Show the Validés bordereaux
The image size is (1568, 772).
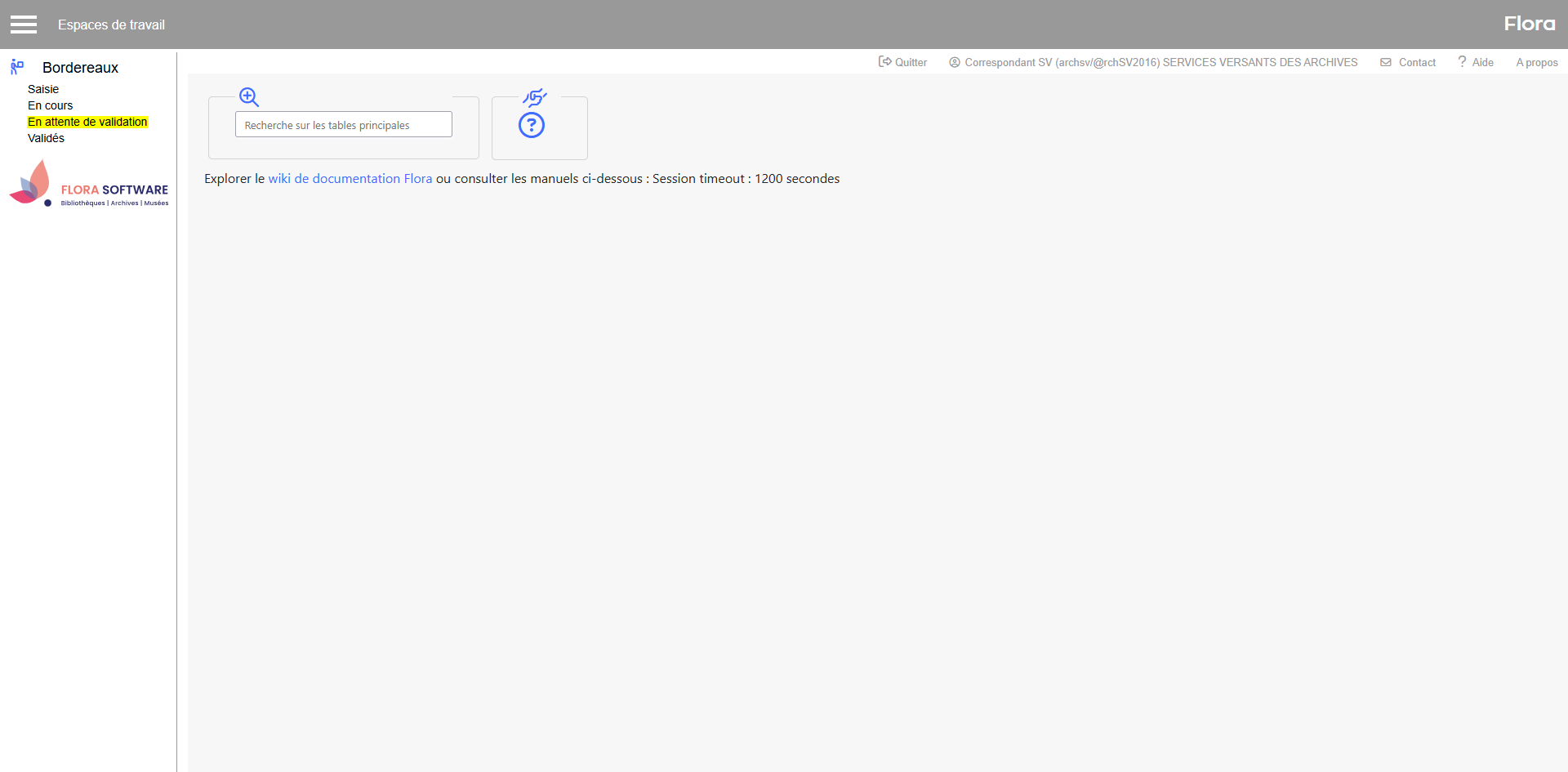tap(46, 138)
